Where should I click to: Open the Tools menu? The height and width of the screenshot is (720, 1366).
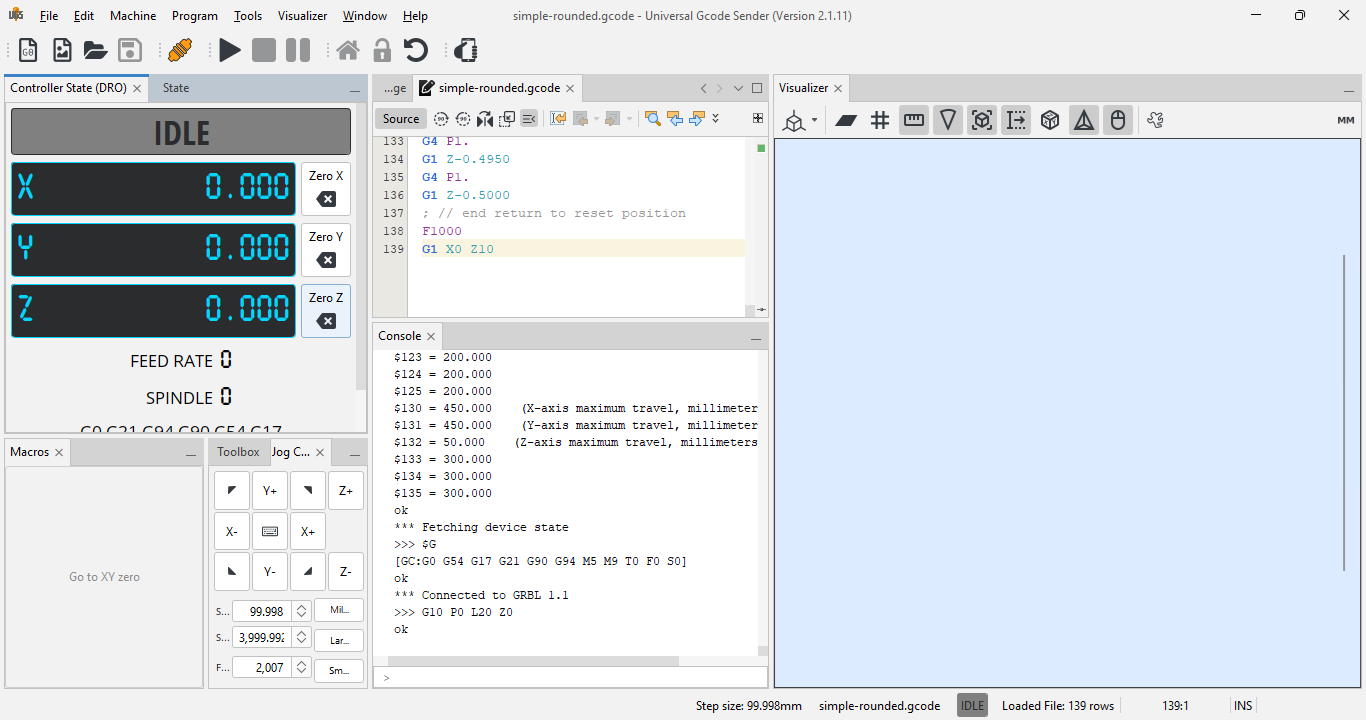coord(248,16)
